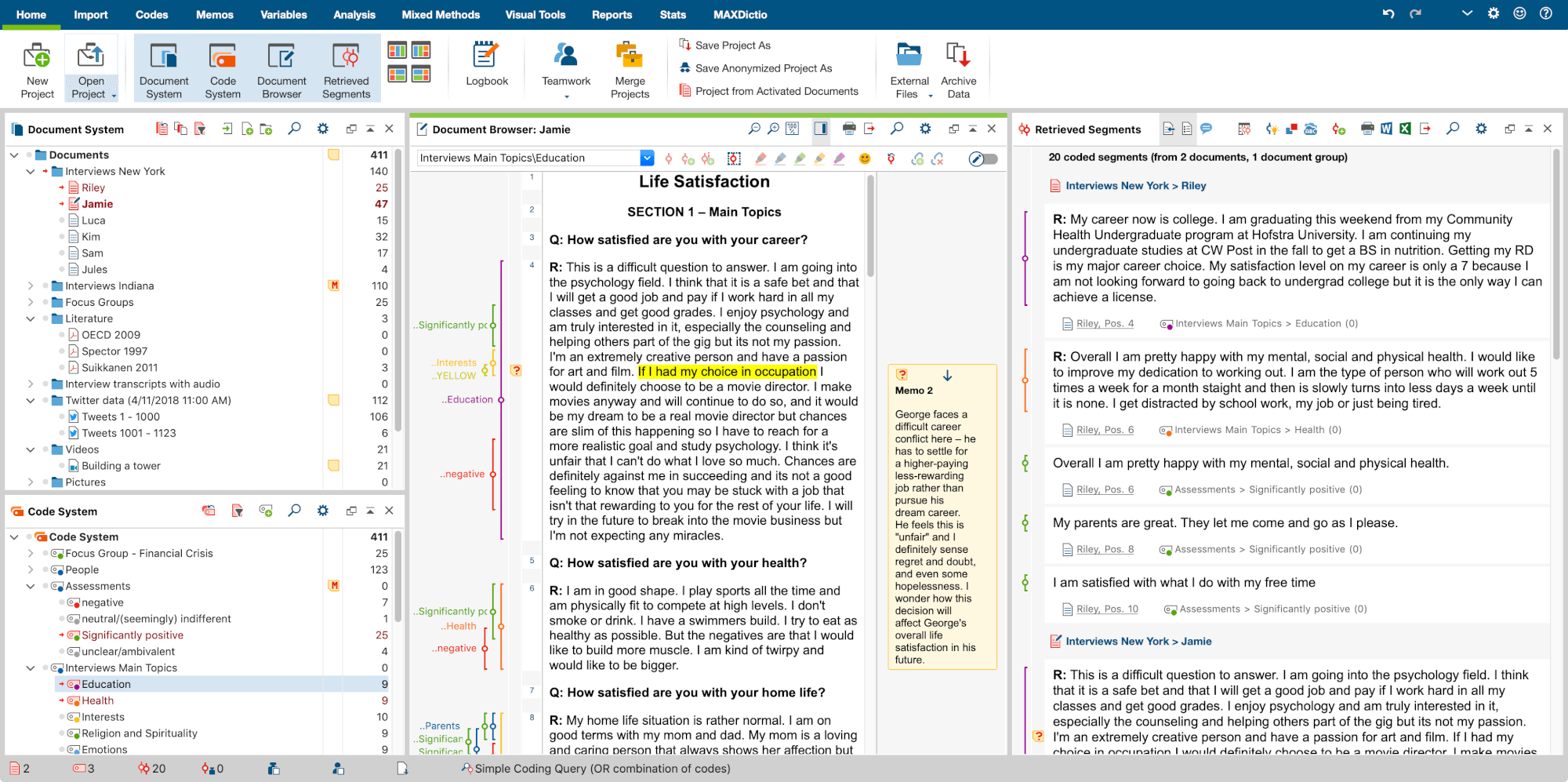The image size is (1568, 782).
Task: Toggle activation circle for unclear/ambivalent code
Action: point(62,652)
